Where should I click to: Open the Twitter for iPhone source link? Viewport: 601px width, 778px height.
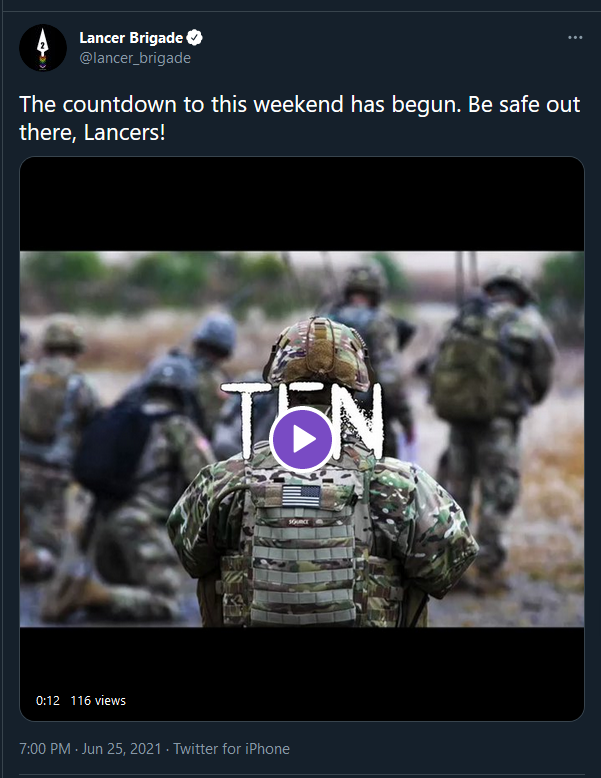231,748
